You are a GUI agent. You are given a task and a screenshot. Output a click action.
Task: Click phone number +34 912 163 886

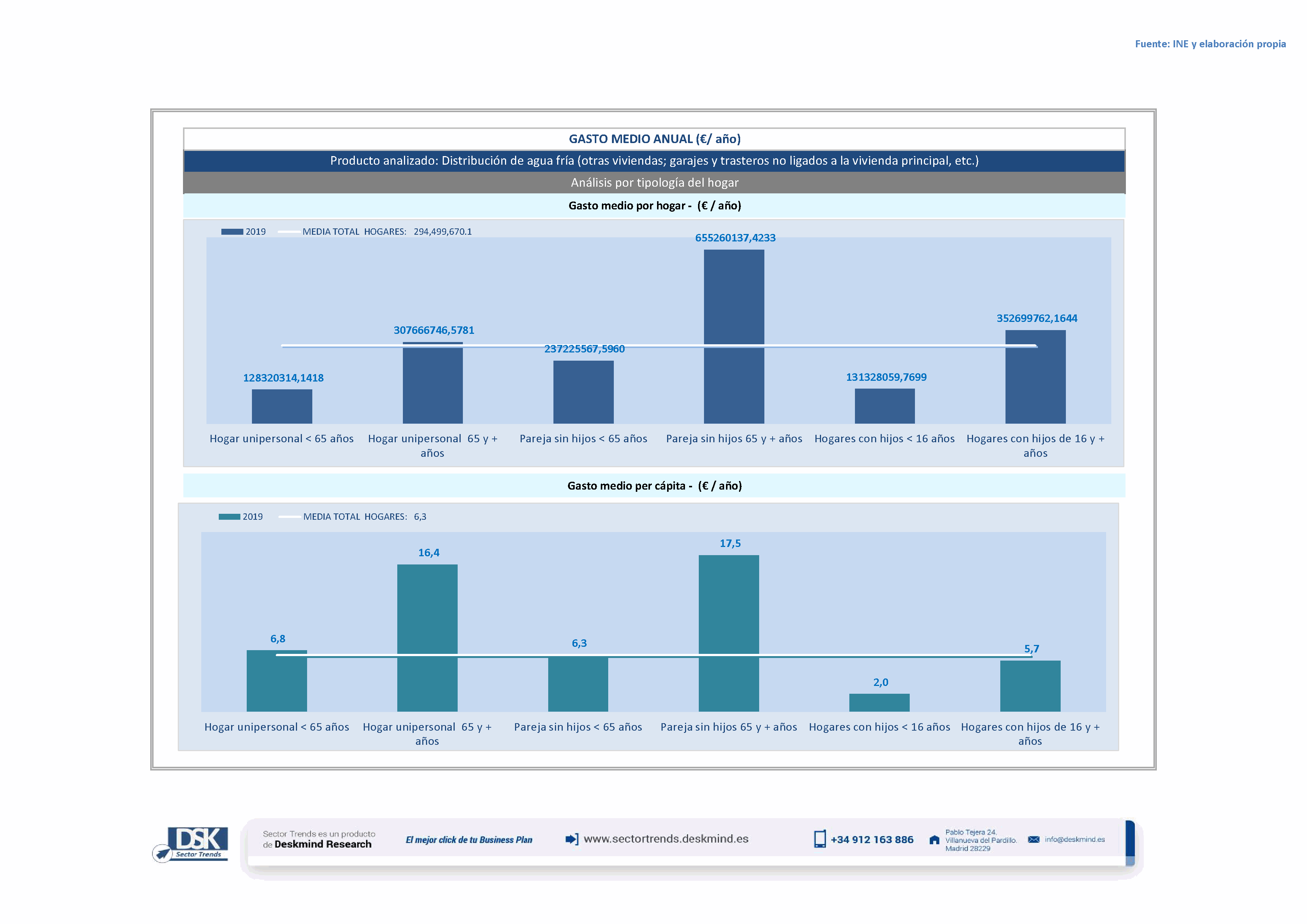[872, 840]
